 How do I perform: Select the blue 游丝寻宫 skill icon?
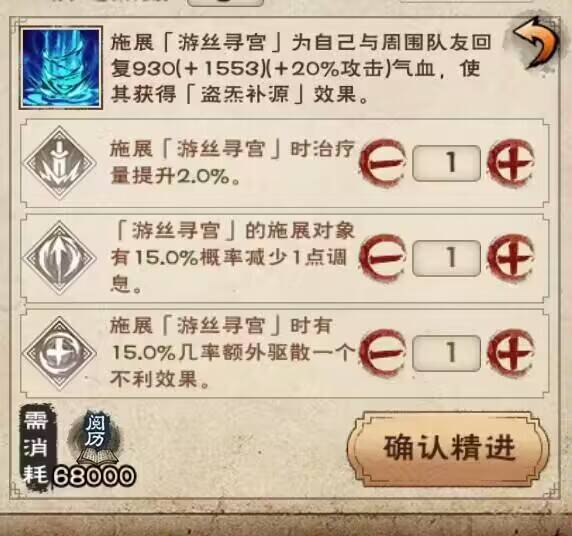click(61, 68)
